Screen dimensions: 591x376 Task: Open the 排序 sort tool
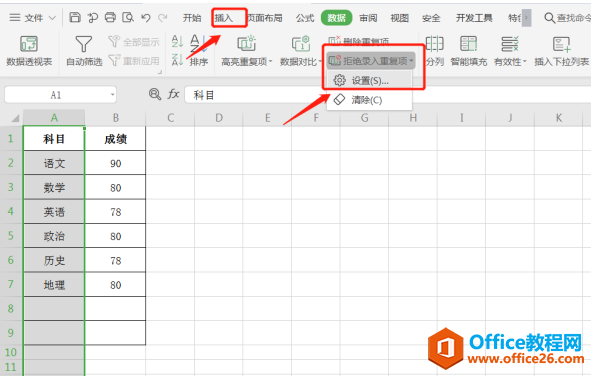198,51
